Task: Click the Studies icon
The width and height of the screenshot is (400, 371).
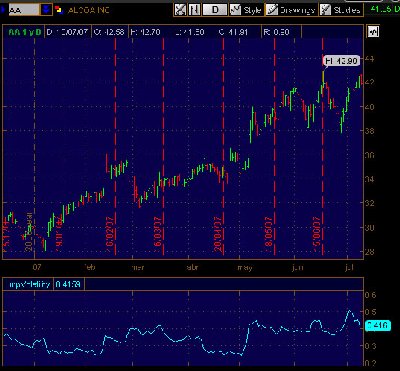Action: click(325, 10)
